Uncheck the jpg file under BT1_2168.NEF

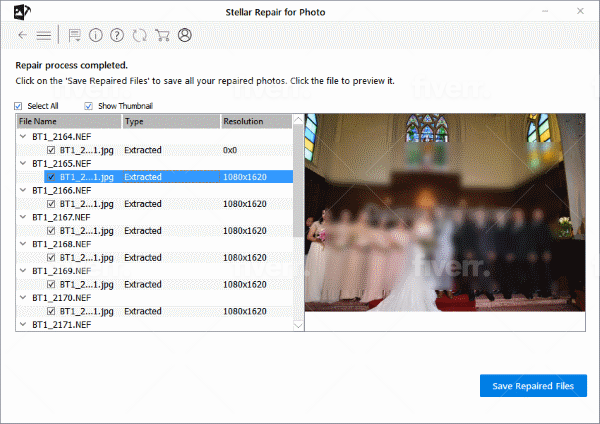click(x=51, y=258)
